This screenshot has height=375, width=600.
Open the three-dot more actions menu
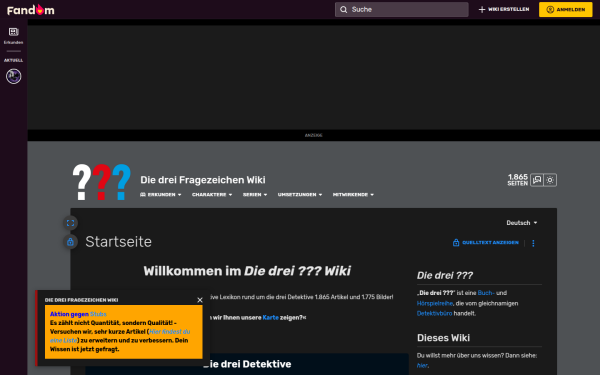(x=533, y=243)
